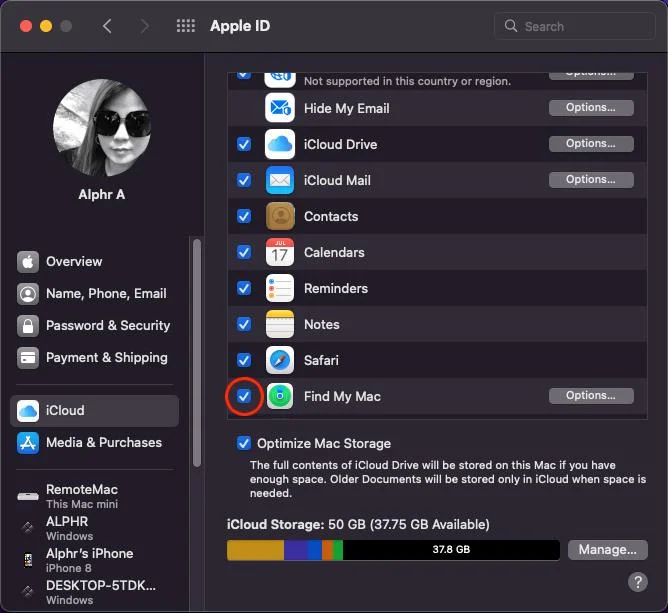The height and width of the screenshot is (613, 668).
Task: Click the Find My Mac radar icon
Action: [x=279, y=396]
